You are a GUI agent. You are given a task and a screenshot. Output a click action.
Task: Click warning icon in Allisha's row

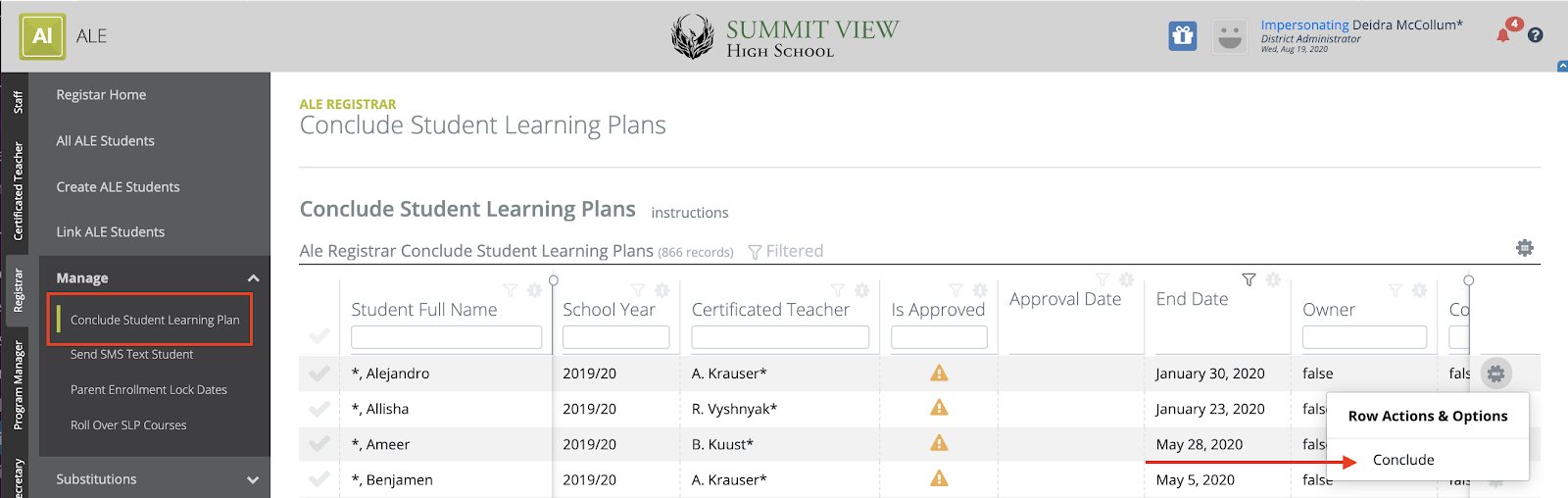[939, 408]
